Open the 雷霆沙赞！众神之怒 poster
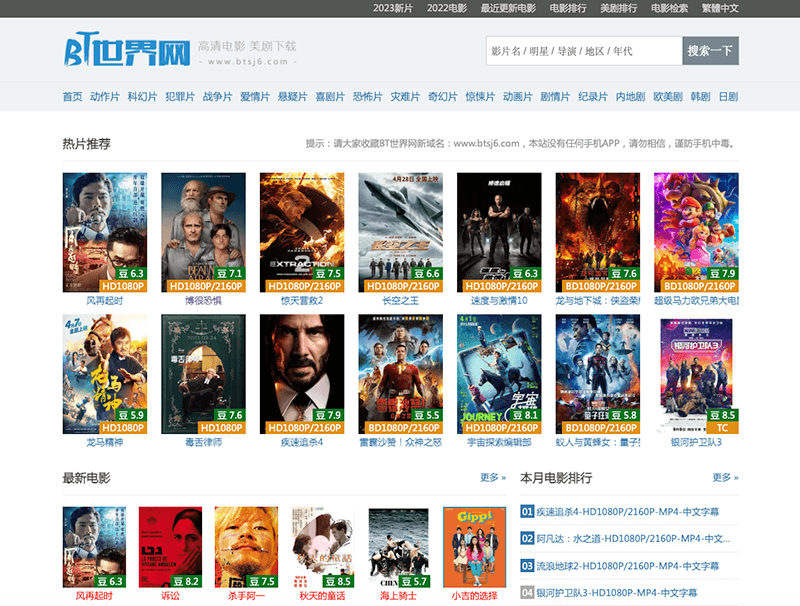 click(x=401, y=374)
